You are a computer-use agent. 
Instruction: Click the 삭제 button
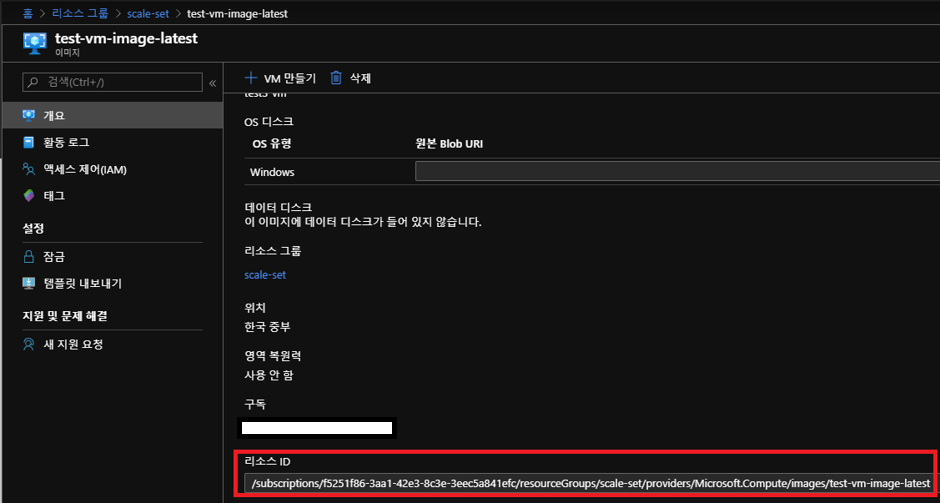[351, 78]
